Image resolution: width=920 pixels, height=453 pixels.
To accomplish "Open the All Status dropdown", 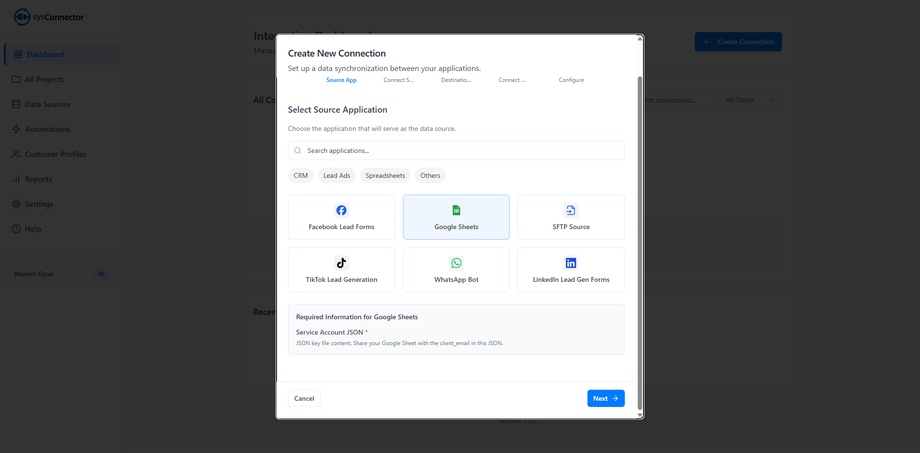I will pyautogui.click(x=750, y=100).
